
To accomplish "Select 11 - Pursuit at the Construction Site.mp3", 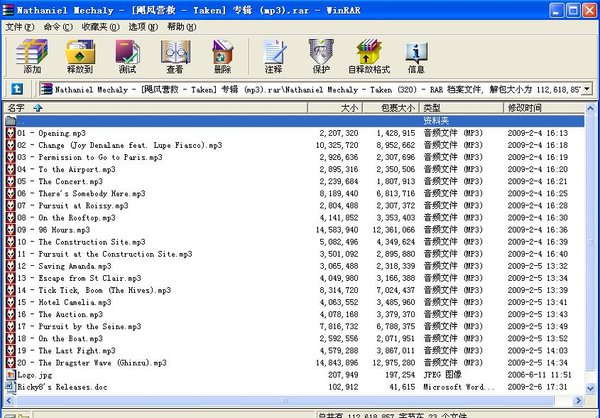I will [x=104, y=254].
